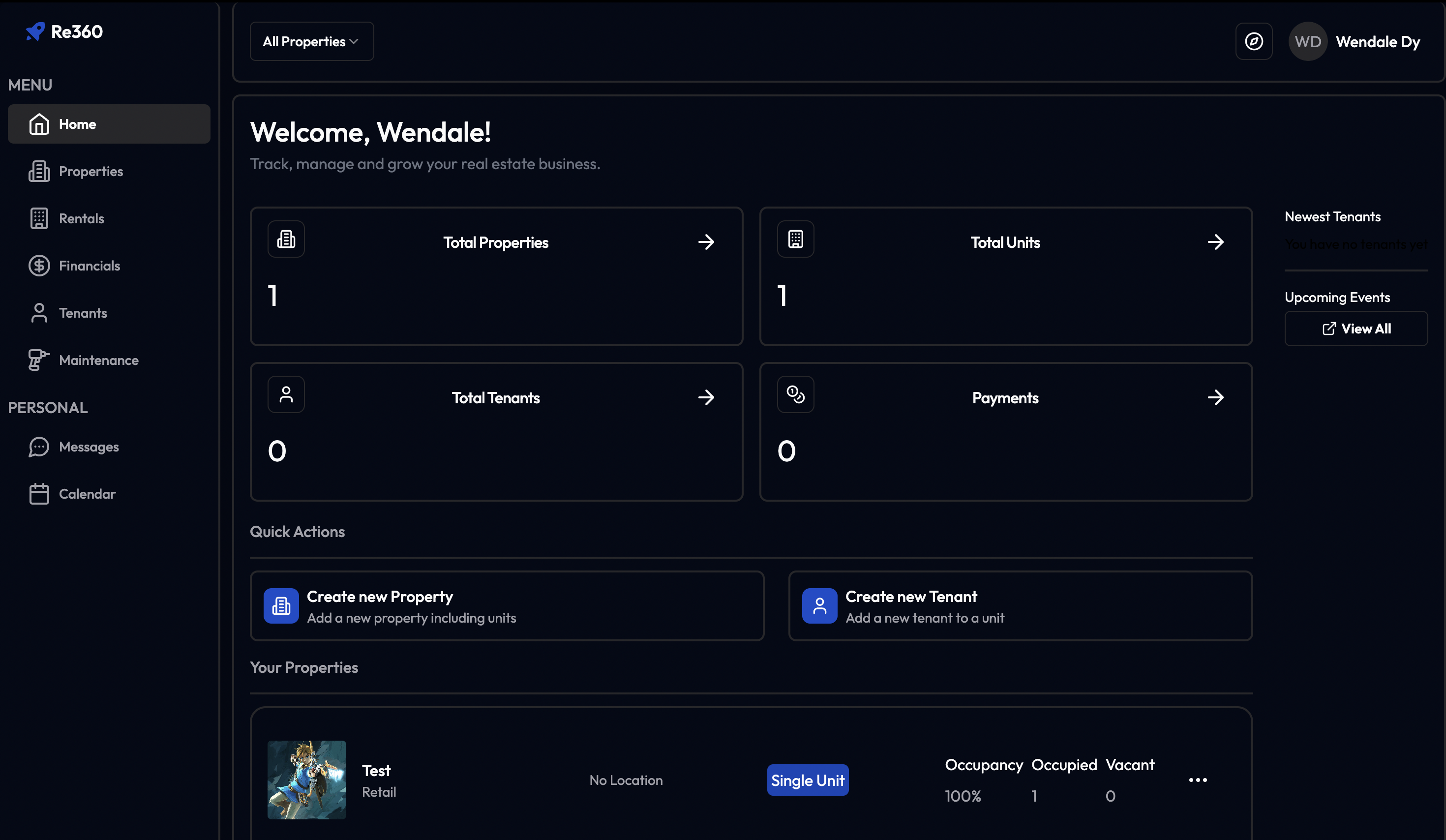
Task: Expand the All Properties dropdown
Action: click(x=312, y=41)
